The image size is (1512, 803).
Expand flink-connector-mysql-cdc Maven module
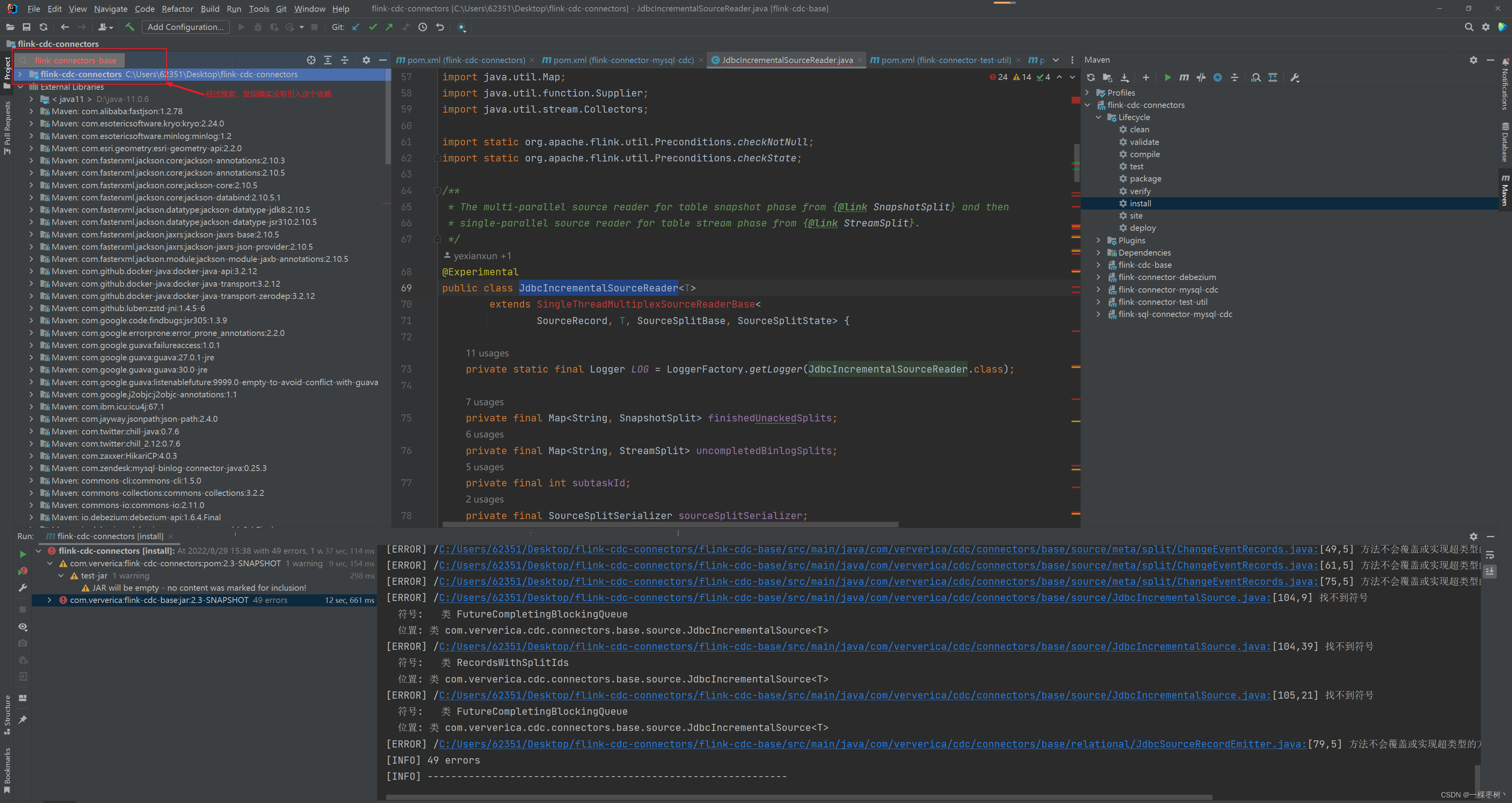[x=1099, y=290]
